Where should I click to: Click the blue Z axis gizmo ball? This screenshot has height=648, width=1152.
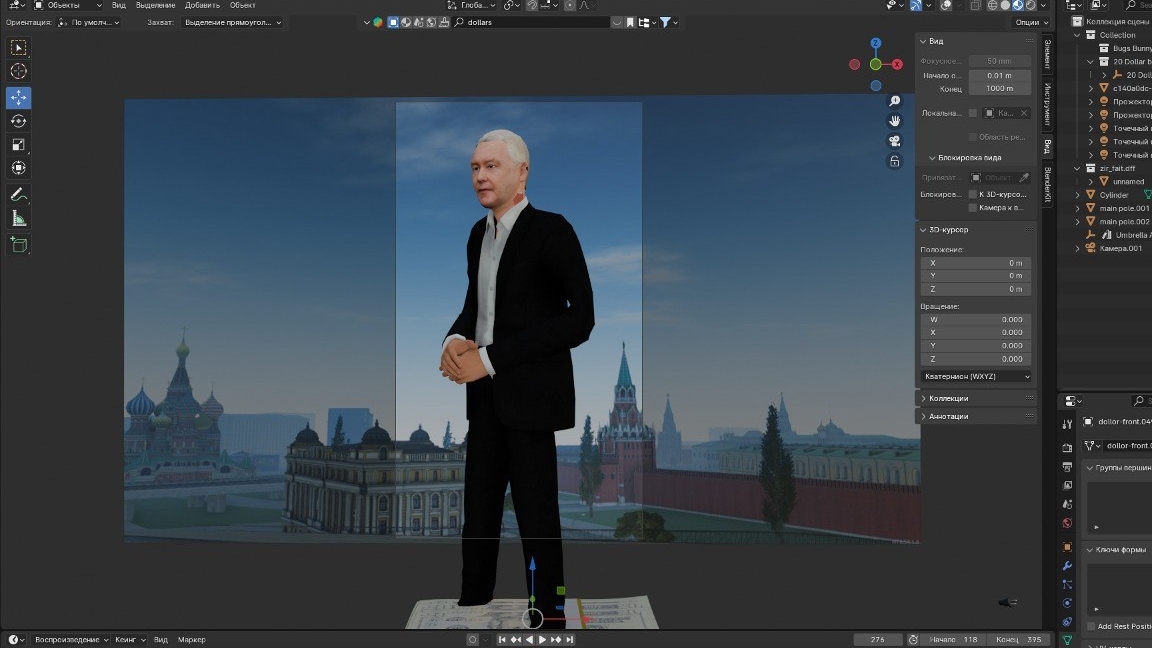(876, 43)
